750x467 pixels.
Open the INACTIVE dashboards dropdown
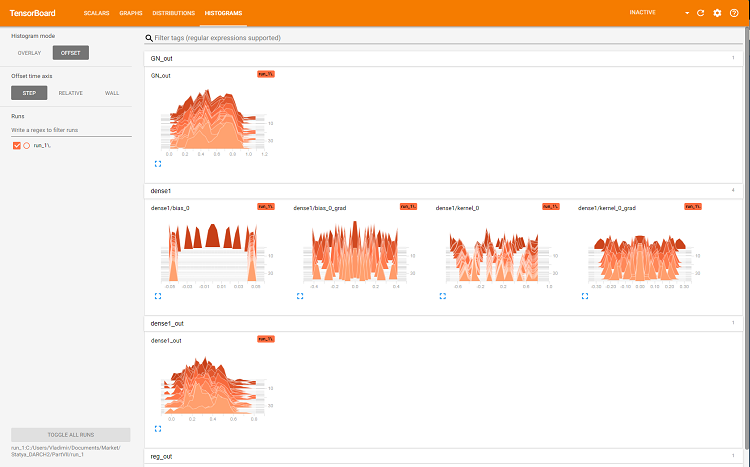click(659, 13)
